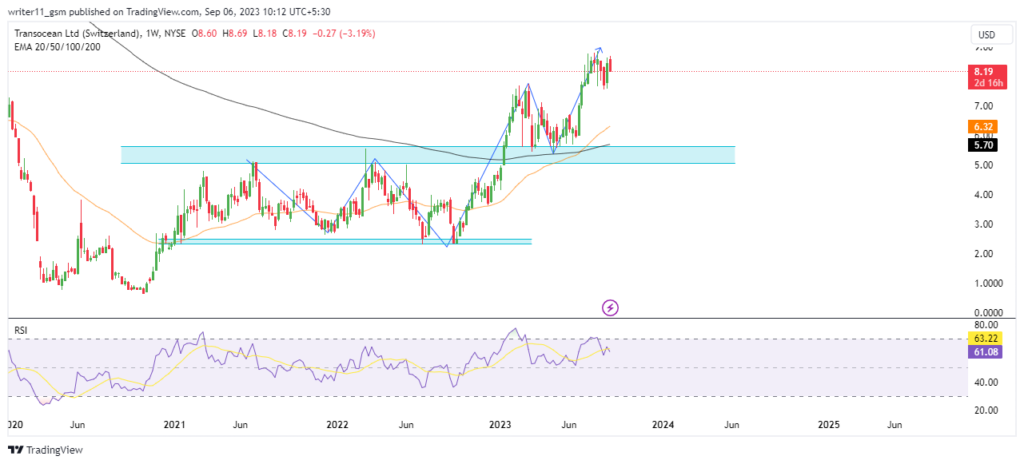Click the 0.0000 price scale label
This screenshot has height=464, width=1024.
pos(987,313)
